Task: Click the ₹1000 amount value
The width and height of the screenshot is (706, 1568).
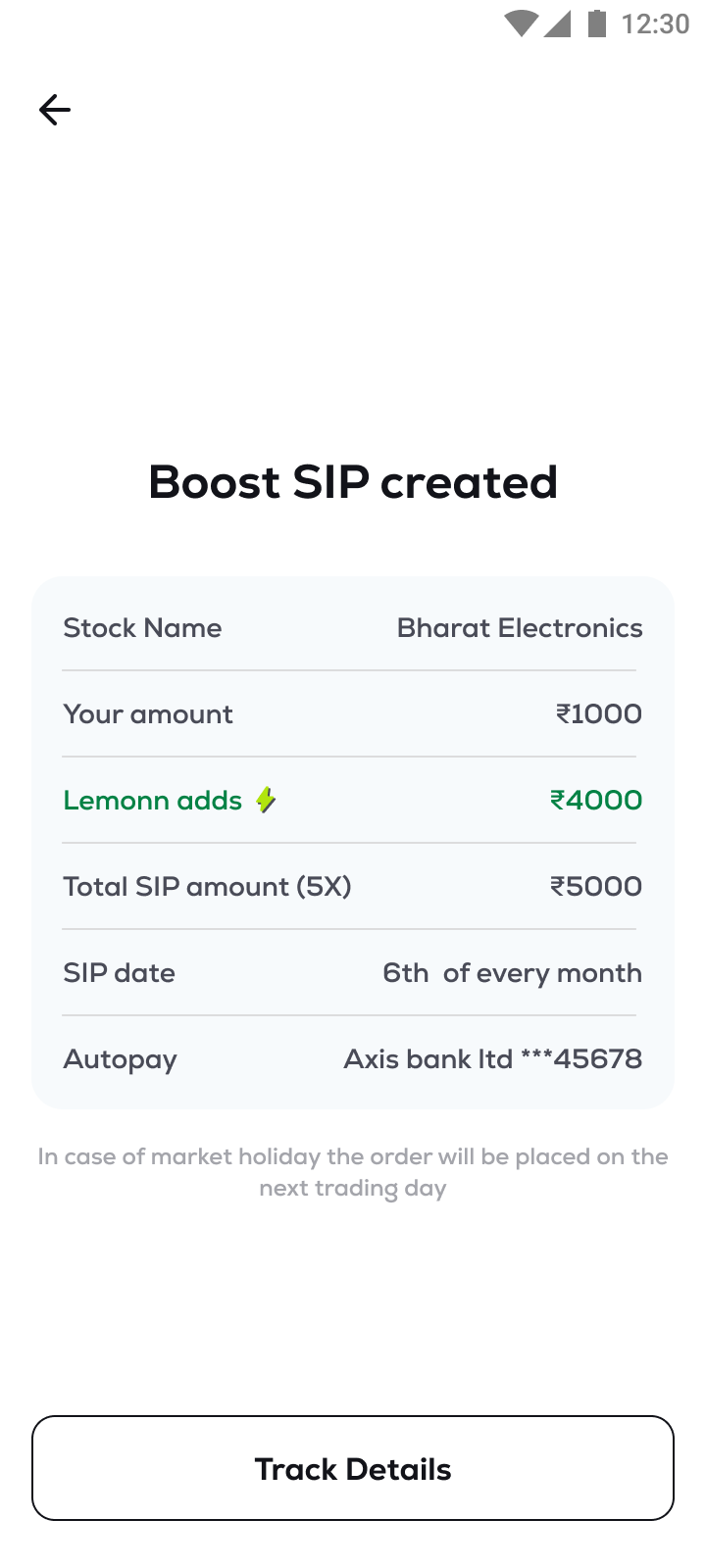Action: [598, 714]
